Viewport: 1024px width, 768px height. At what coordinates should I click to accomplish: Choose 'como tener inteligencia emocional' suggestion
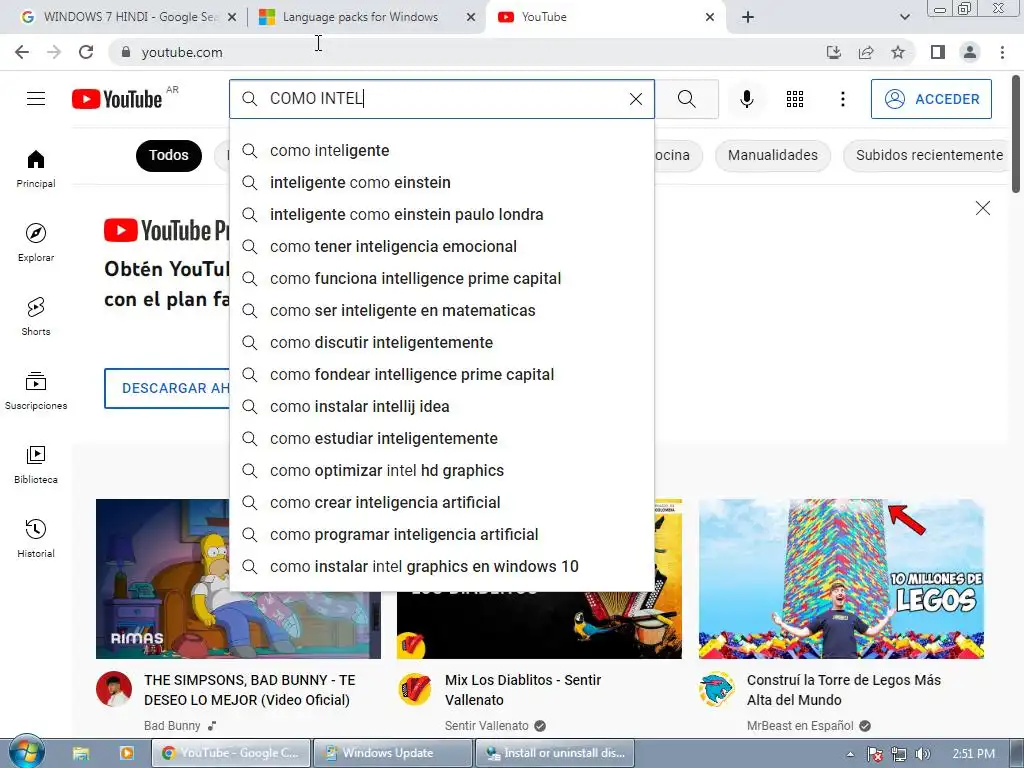[442, 246]
